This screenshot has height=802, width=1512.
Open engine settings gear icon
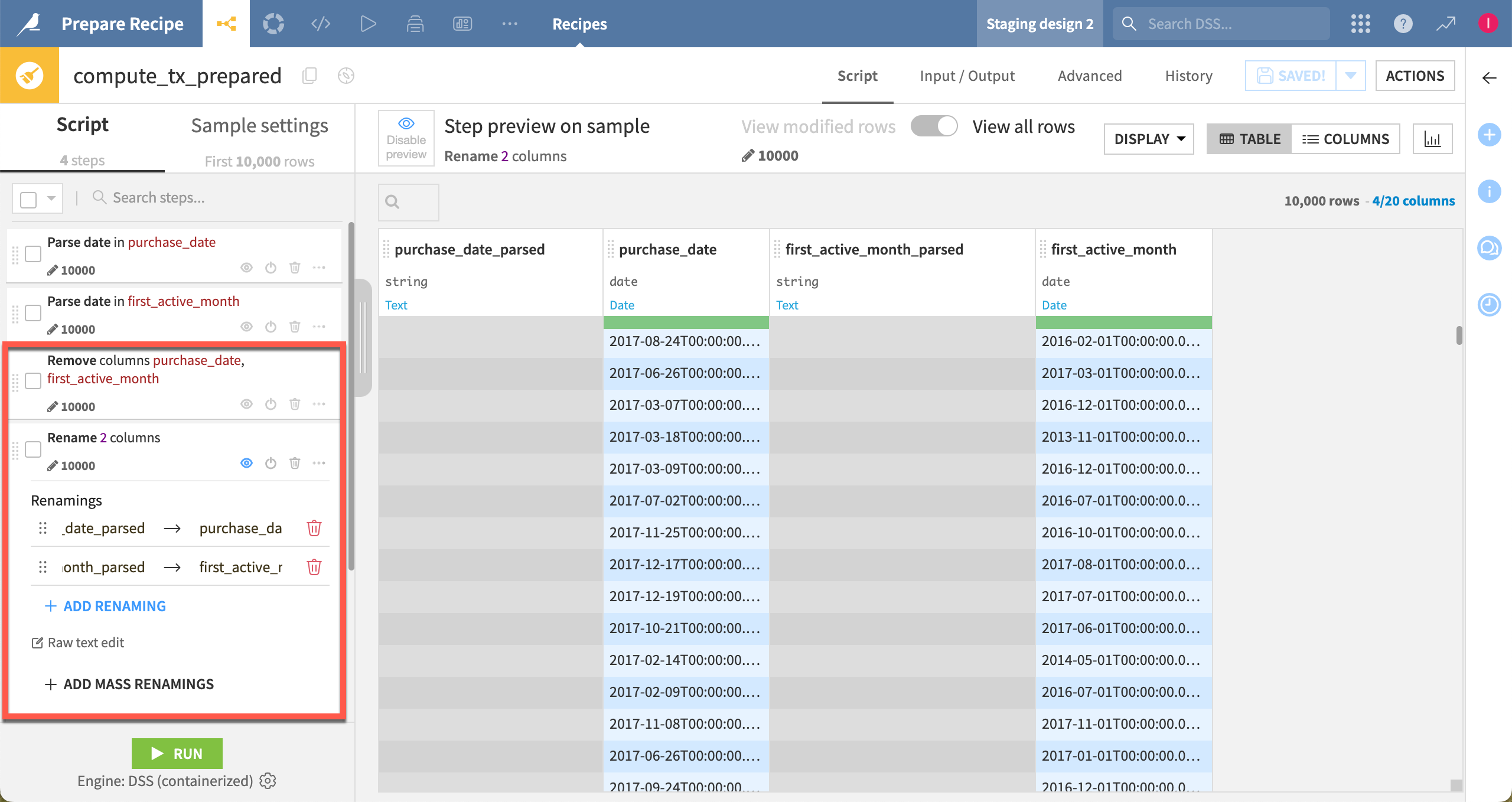tap(268, 781)
